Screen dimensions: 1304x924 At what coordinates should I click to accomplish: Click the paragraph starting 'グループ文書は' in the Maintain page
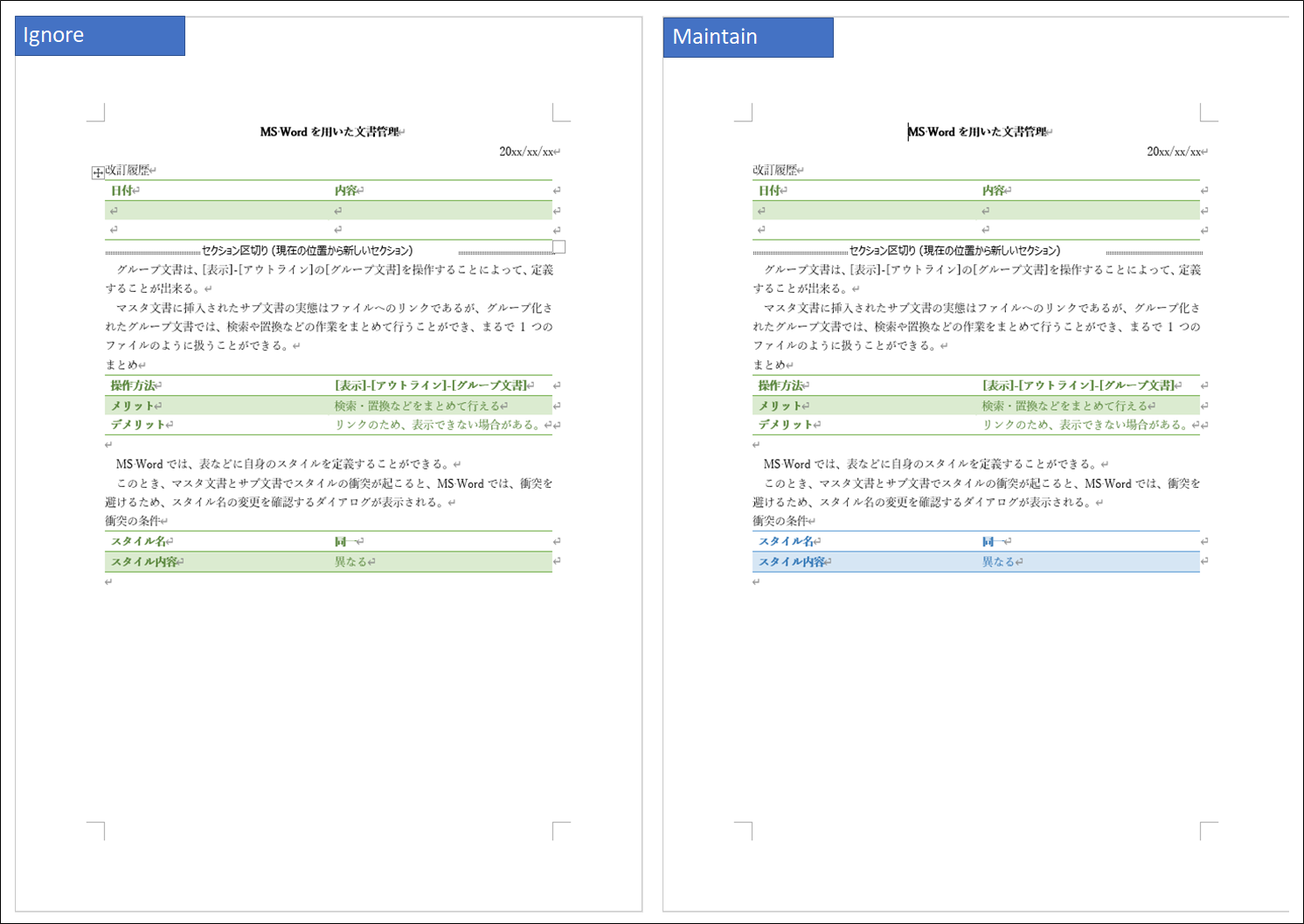[x=977, y=279]
